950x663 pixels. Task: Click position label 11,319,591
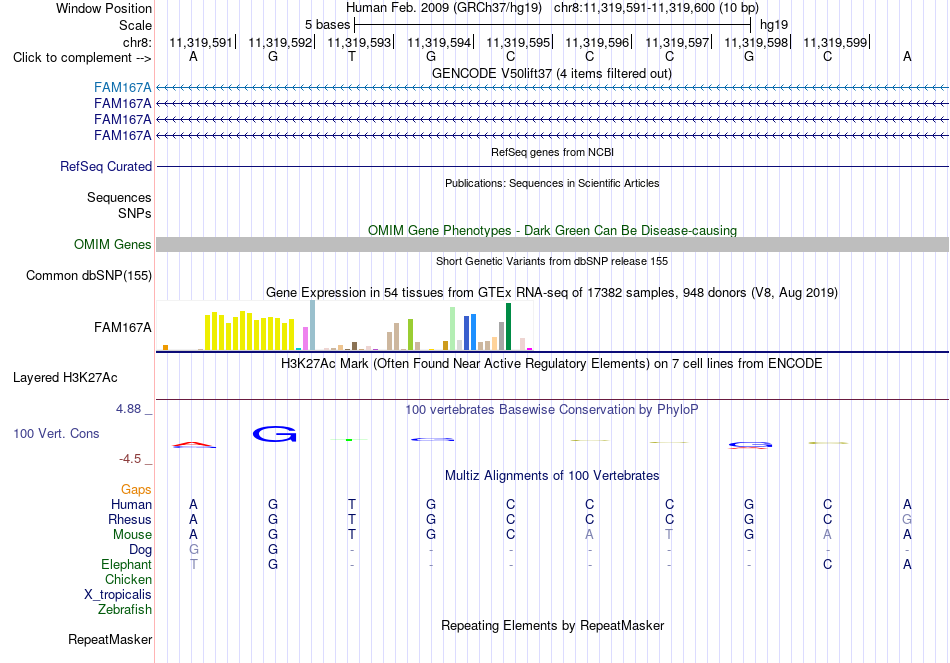click(x=201, y=42)
